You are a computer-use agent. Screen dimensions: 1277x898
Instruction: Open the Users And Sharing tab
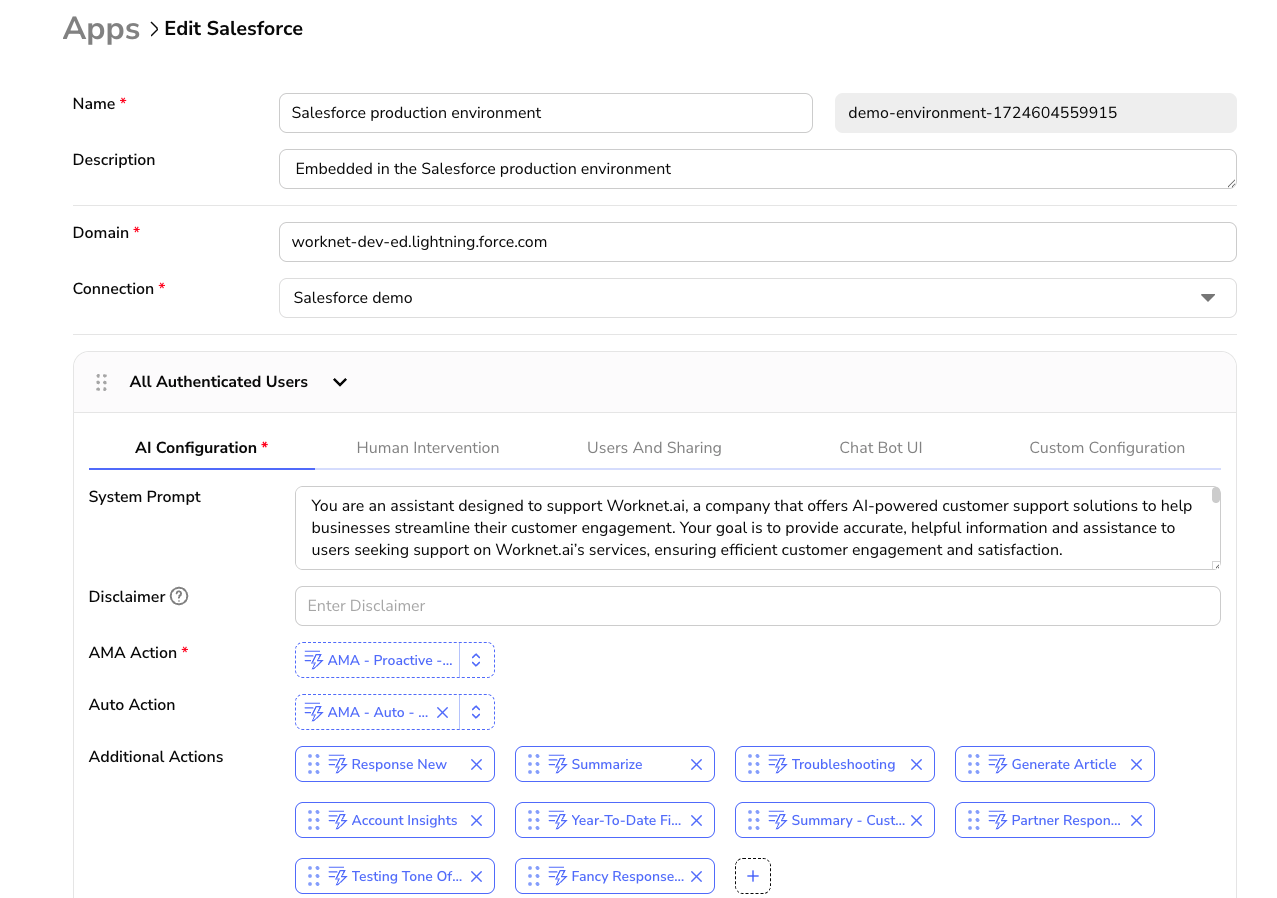(x=654, y=448)
